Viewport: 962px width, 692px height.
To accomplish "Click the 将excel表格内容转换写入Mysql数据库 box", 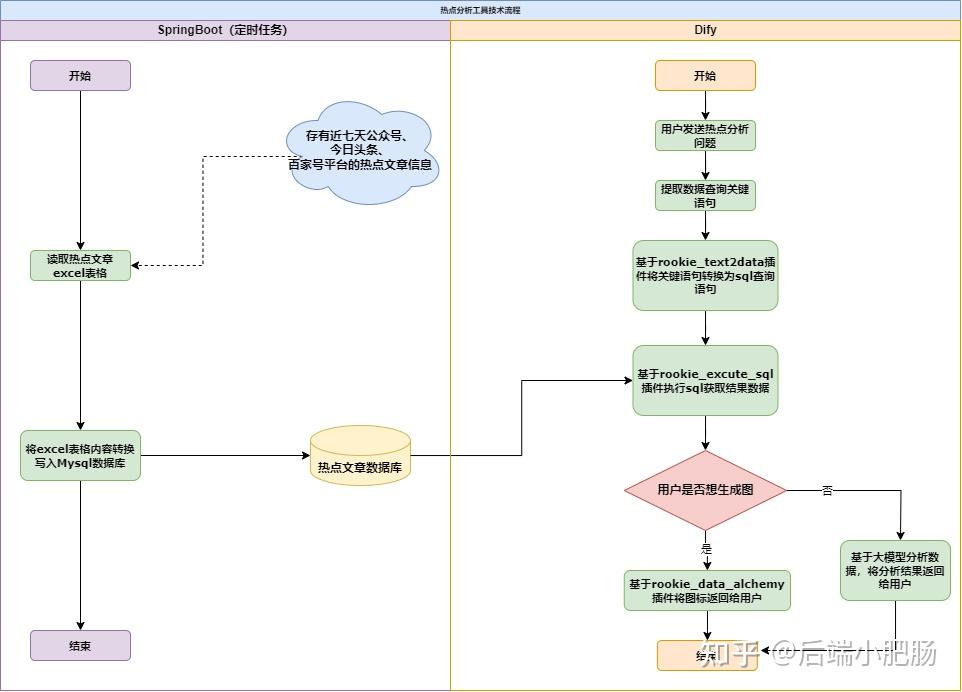I will tap(80, 455).
